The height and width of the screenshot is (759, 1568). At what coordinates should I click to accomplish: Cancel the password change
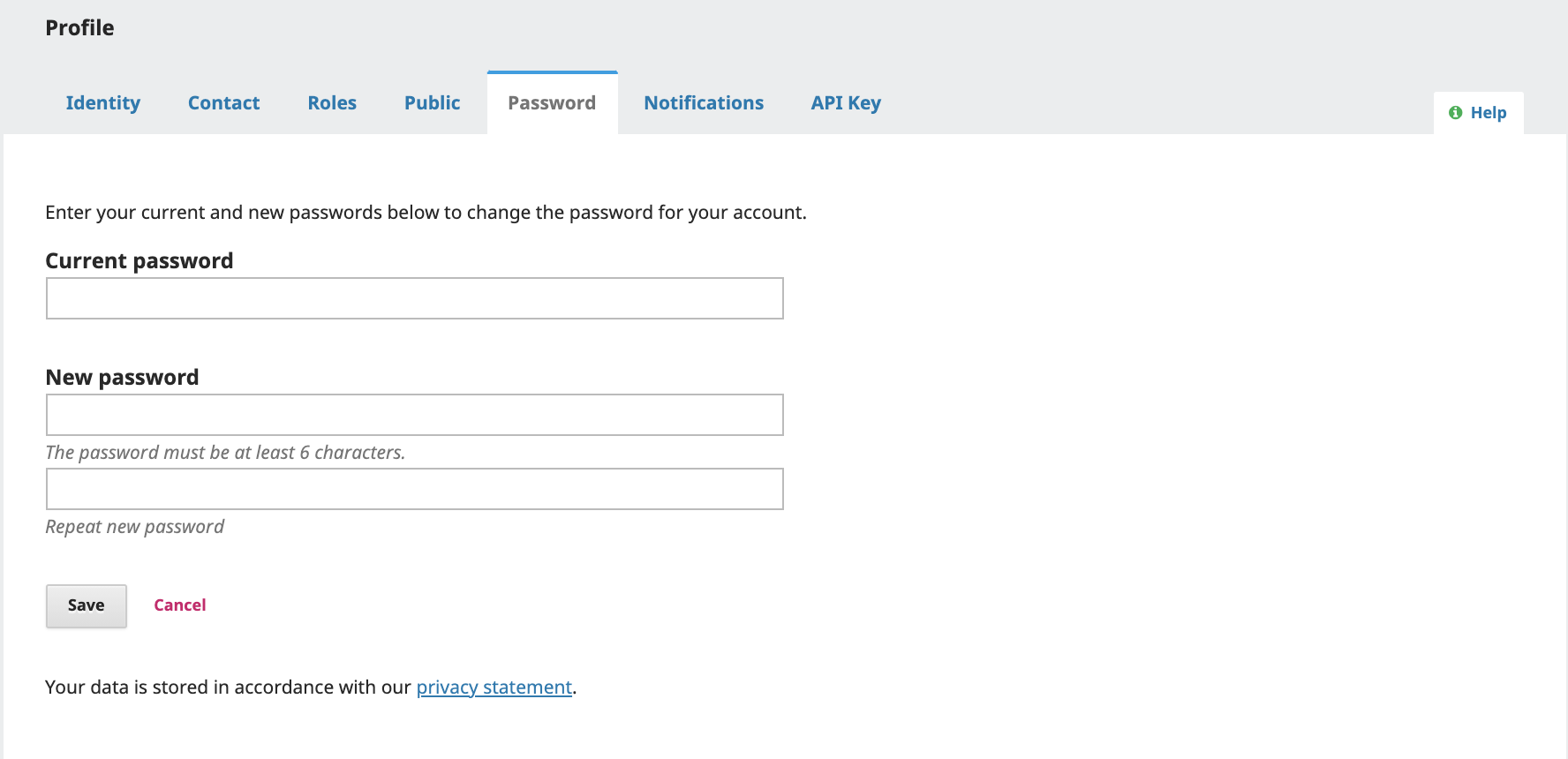pyautogui.click(x=179, y=605)
